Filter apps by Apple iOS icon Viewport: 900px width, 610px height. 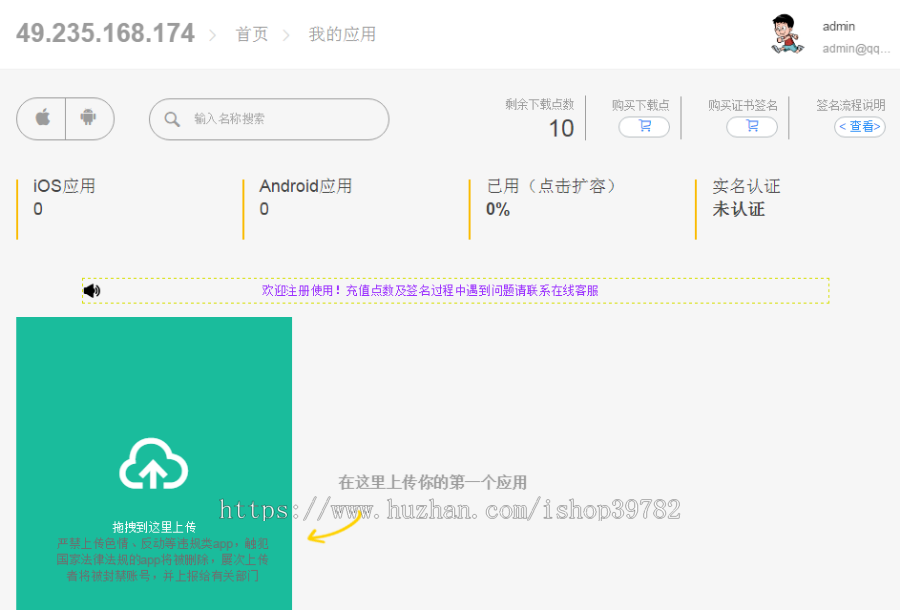point(42,119)
